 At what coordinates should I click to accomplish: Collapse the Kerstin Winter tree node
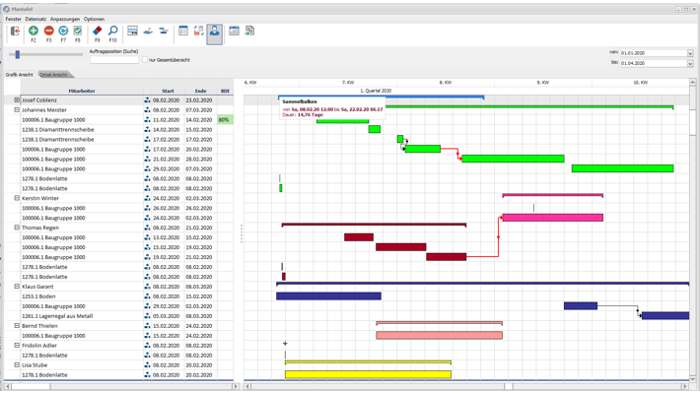[x=17, y=198]
